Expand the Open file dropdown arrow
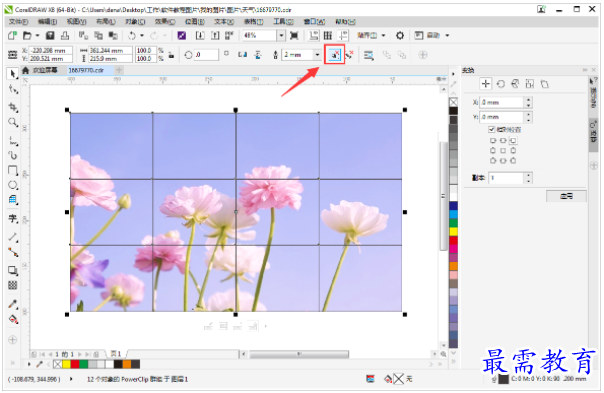Image resolution: width=604 pixels, height=393 pixels. pyautogui.click(x=37, y=35)
